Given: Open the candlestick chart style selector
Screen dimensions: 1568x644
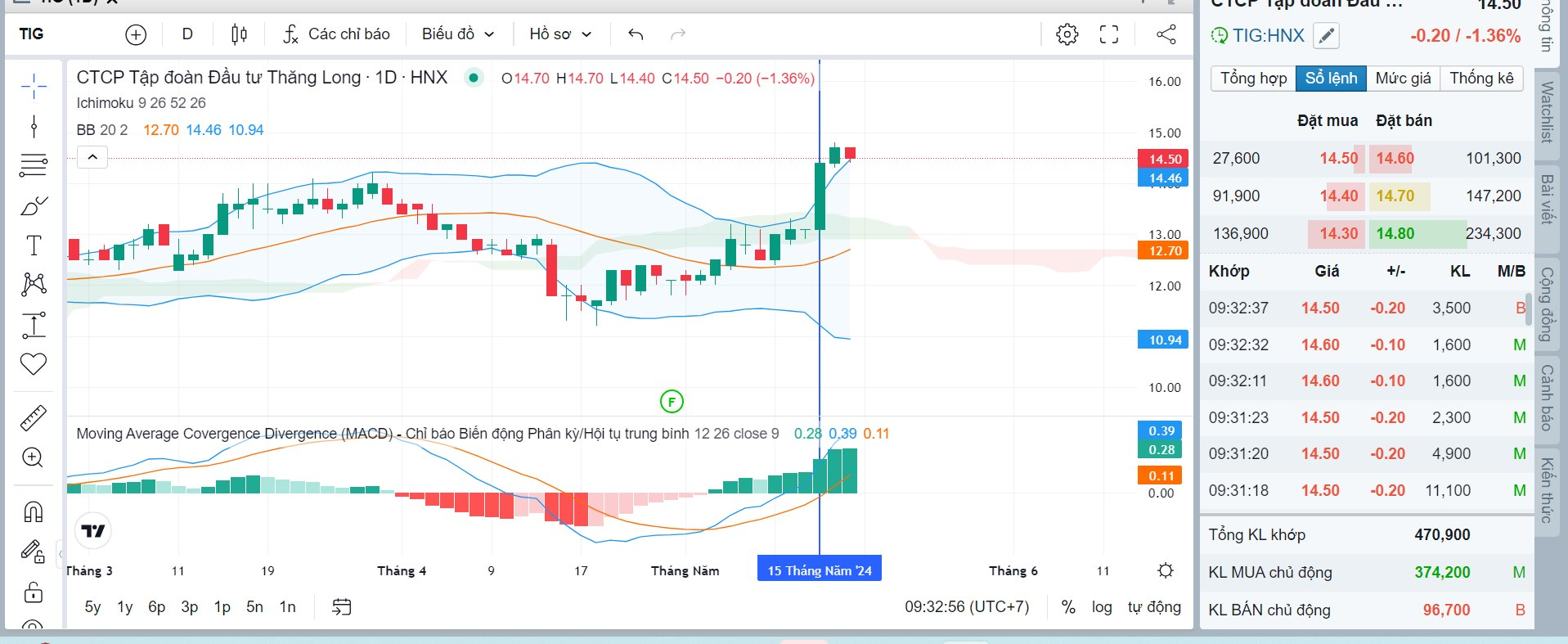Looking at the screenshot, I should pyautogui.click(x=239, y=34).
